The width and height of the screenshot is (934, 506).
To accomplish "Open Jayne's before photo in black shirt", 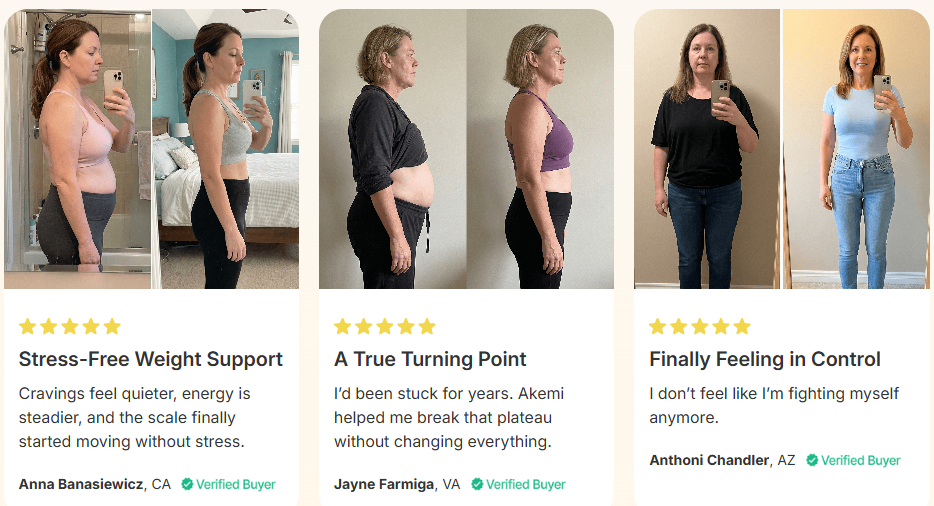I will pyautogui.click(x=393, y=149).
